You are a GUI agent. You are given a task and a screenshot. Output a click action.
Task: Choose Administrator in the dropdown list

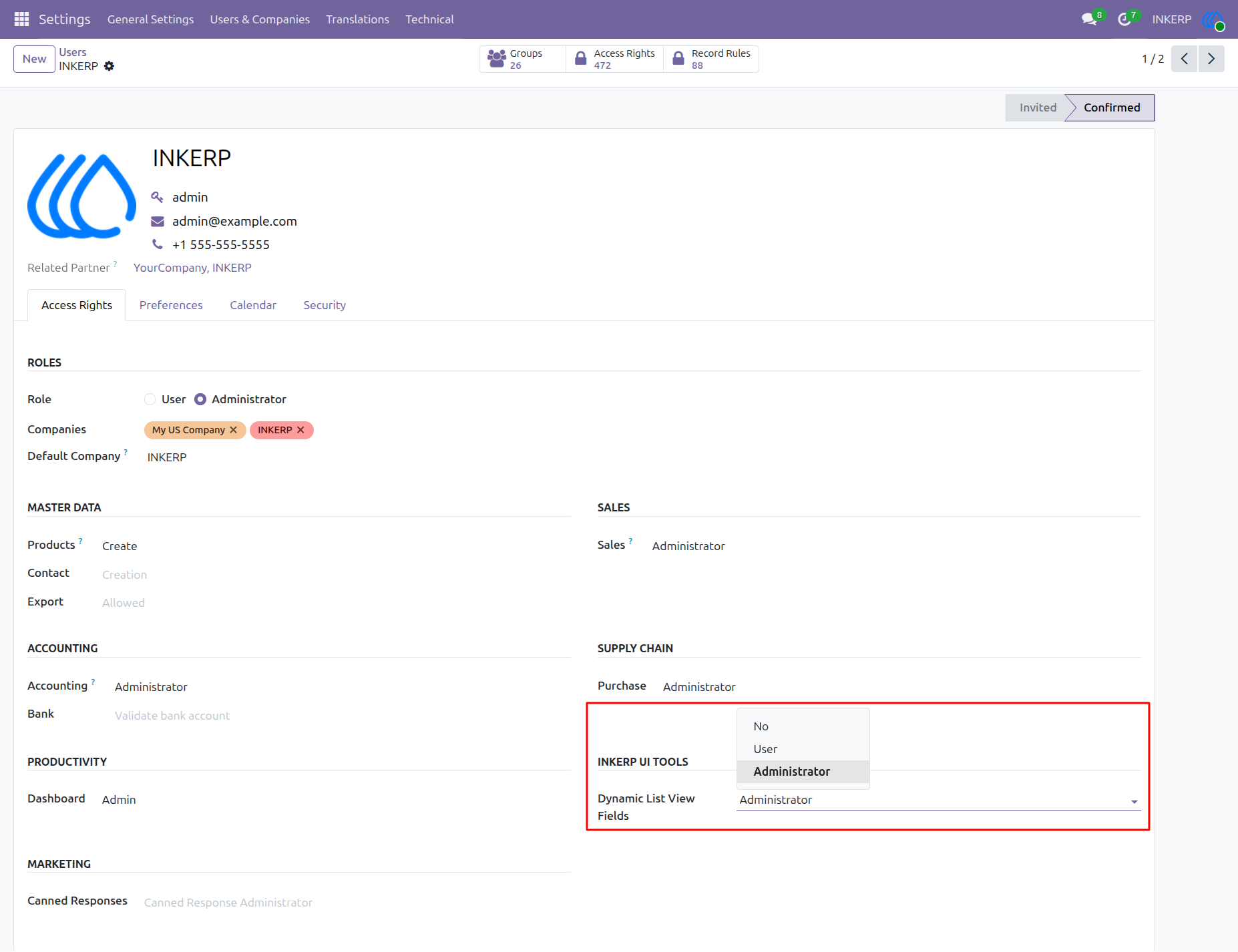(803, 772)
